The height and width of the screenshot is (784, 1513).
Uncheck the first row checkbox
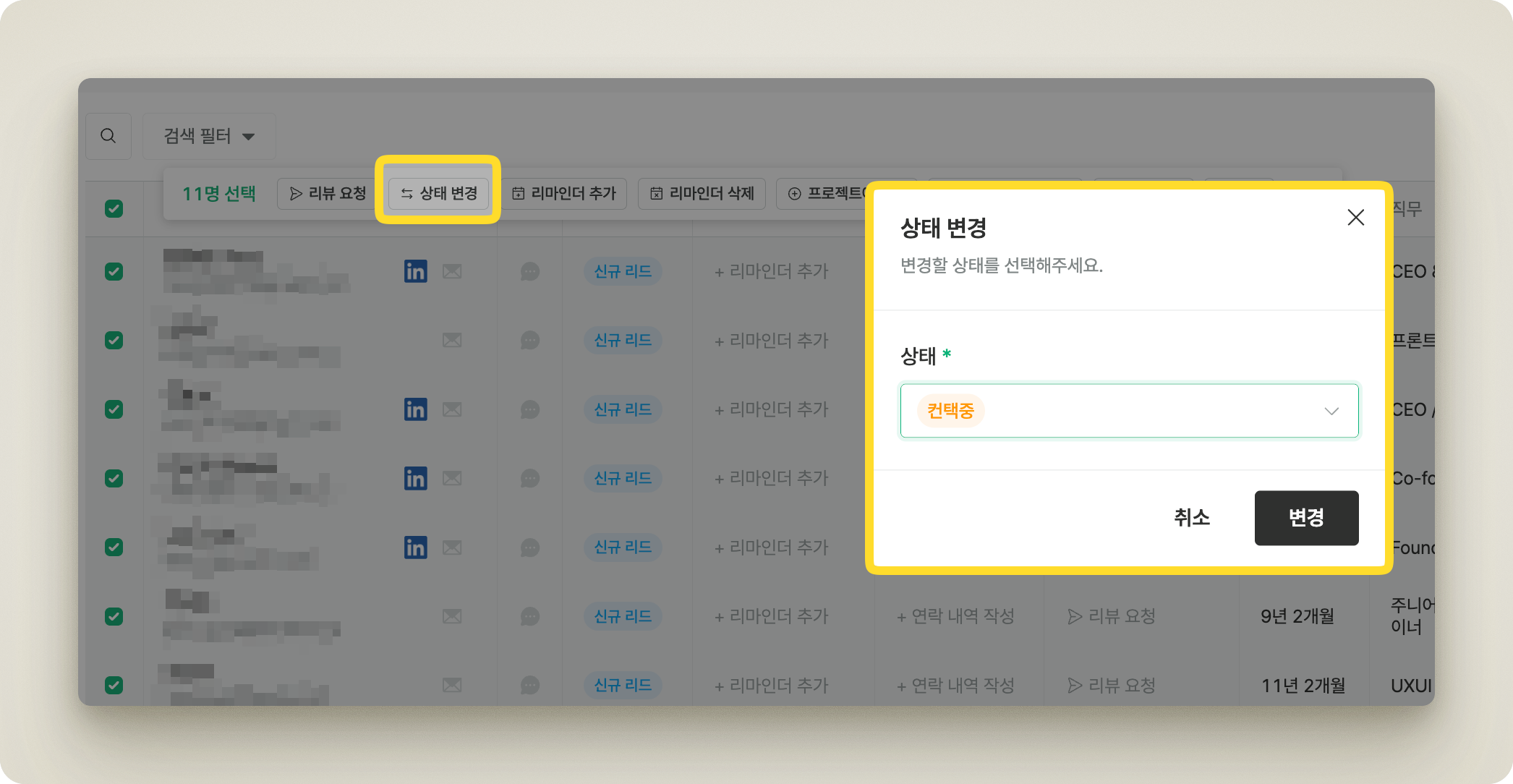coord(114,271)
